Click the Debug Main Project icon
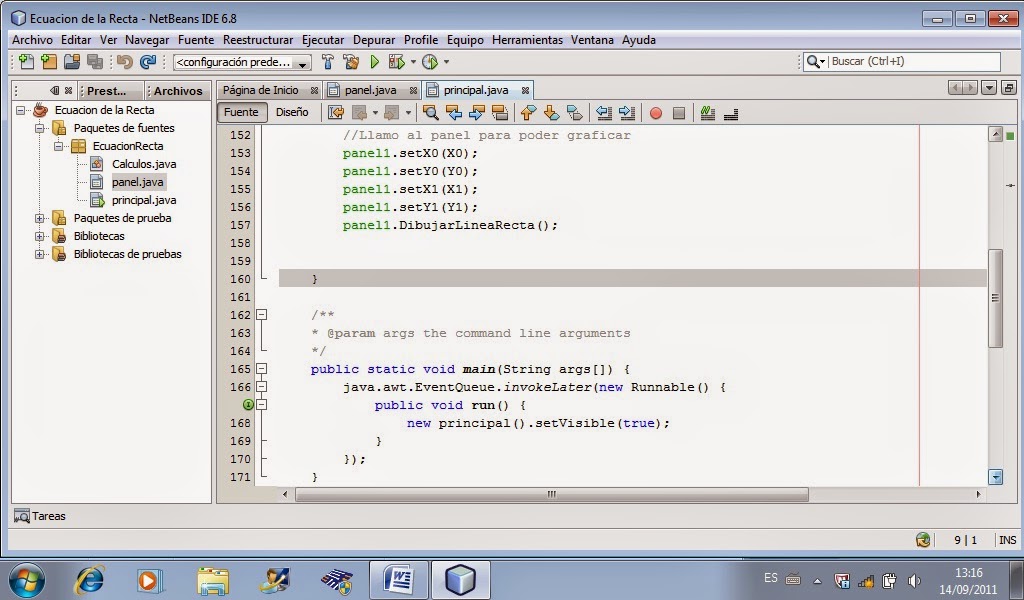Viewport: 1024px width, 600px height. [396, 62]
